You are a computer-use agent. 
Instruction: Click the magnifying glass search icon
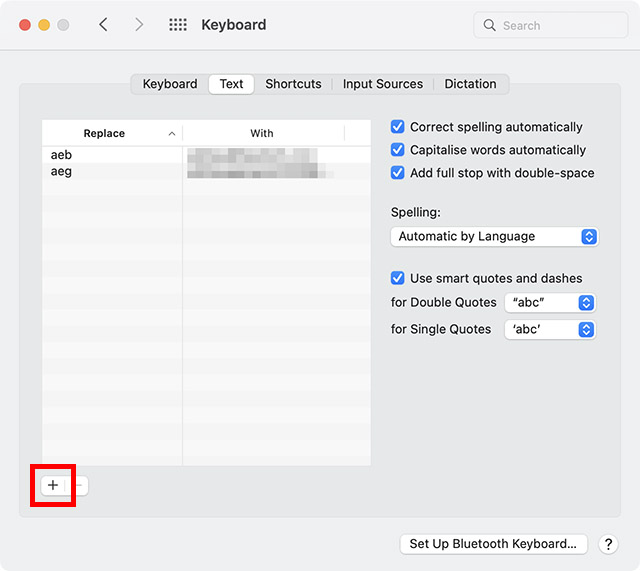tap(490, 25)
